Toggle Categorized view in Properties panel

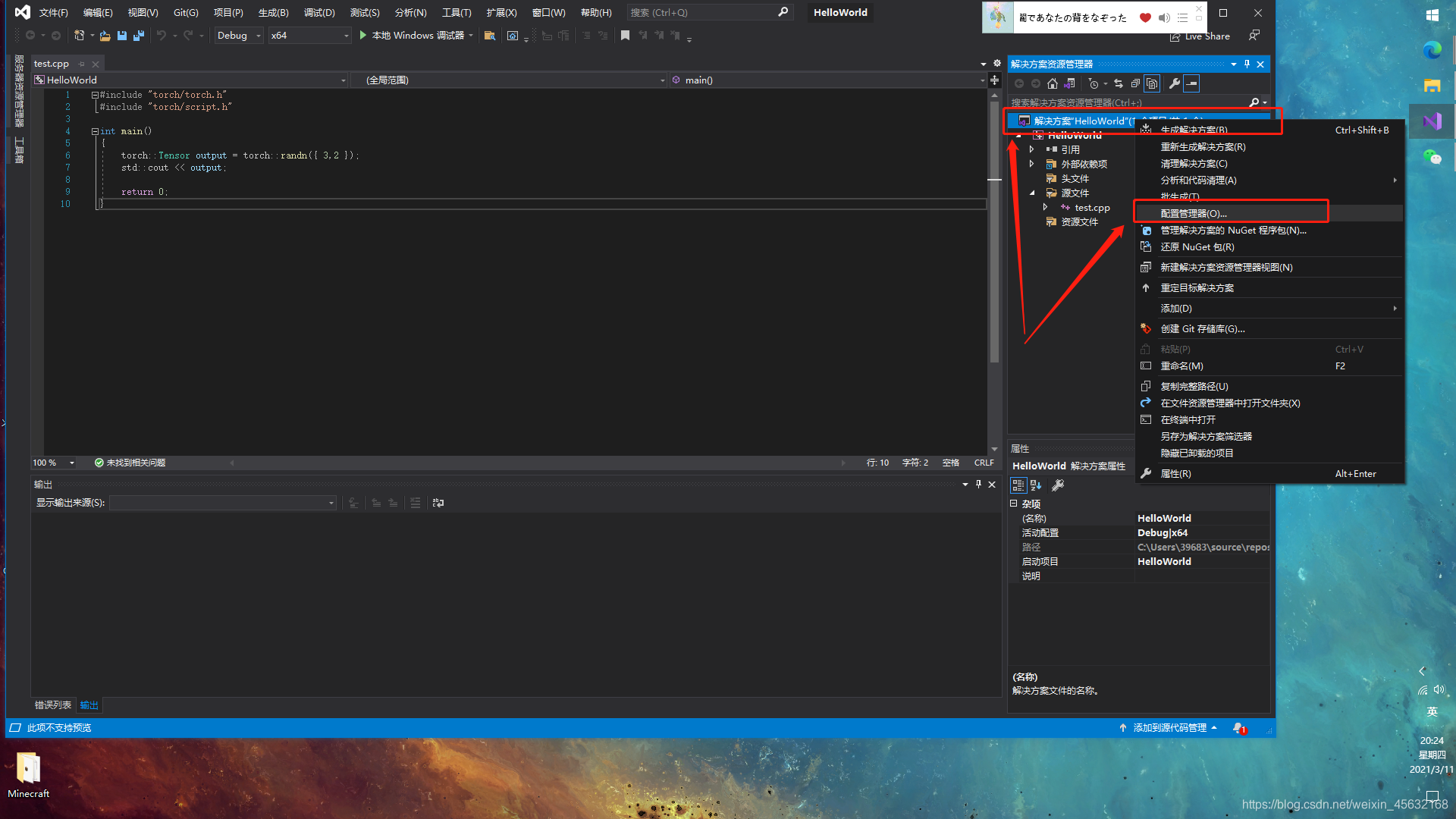pyautogui.click(x=1018, y=485)
